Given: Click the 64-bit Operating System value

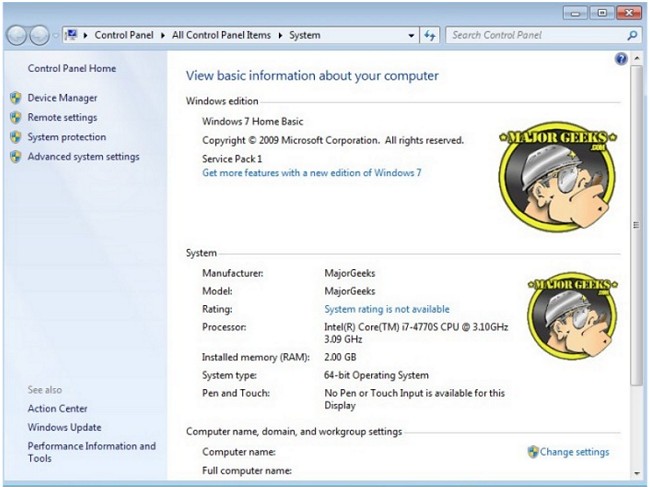Looking at the screenshot, I should click(x=376, y=376).
